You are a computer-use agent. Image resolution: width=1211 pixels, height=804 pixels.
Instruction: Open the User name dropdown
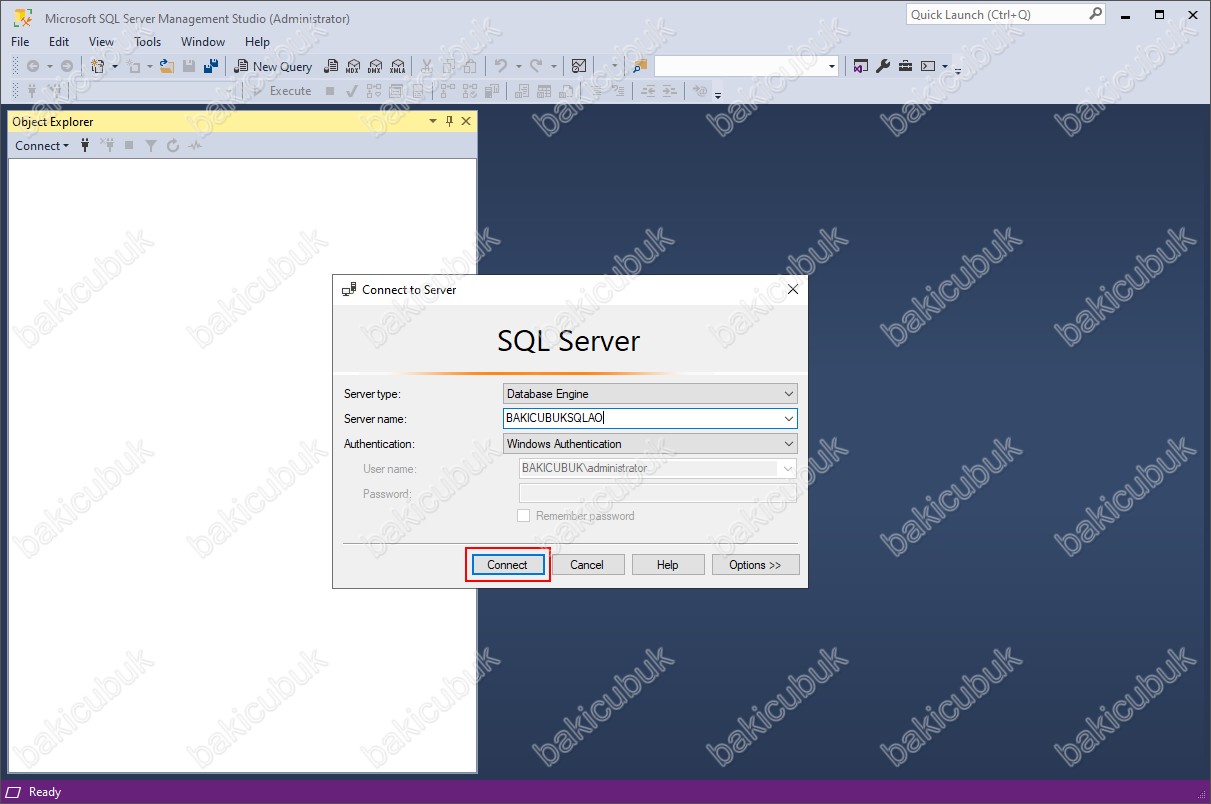(x=788, y=469)
